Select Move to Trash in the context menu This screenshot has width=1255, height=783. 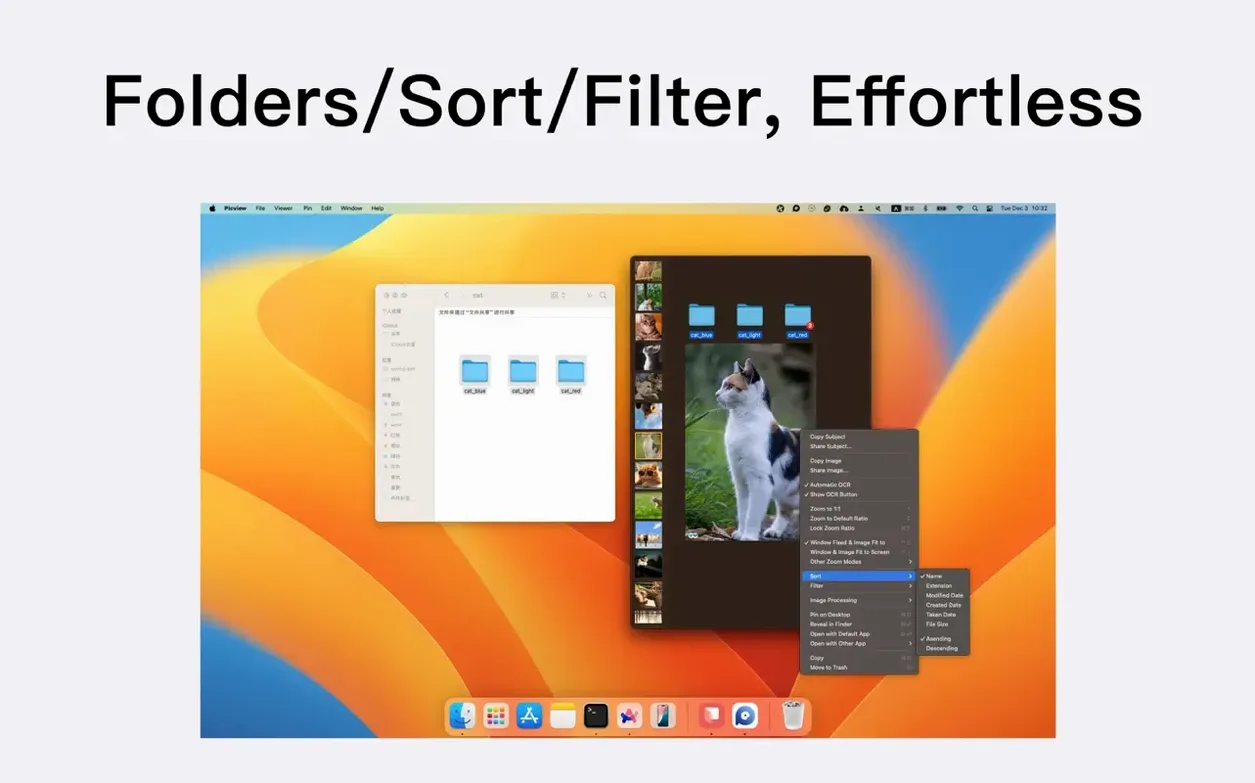[x=858, y=667]
